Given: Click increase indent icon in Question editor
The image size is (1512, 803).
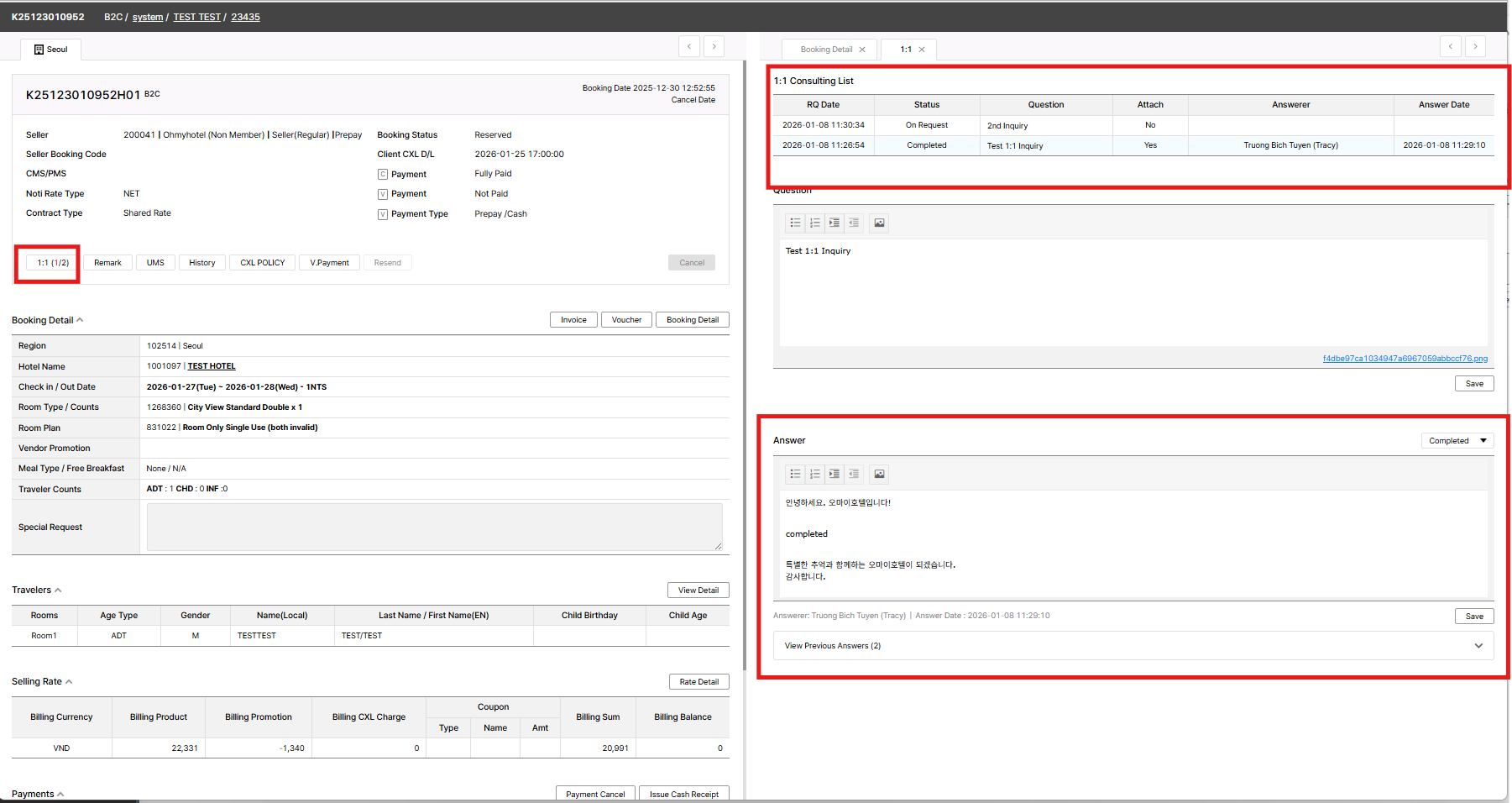Looking at the screenshot, I should point(834,223).
